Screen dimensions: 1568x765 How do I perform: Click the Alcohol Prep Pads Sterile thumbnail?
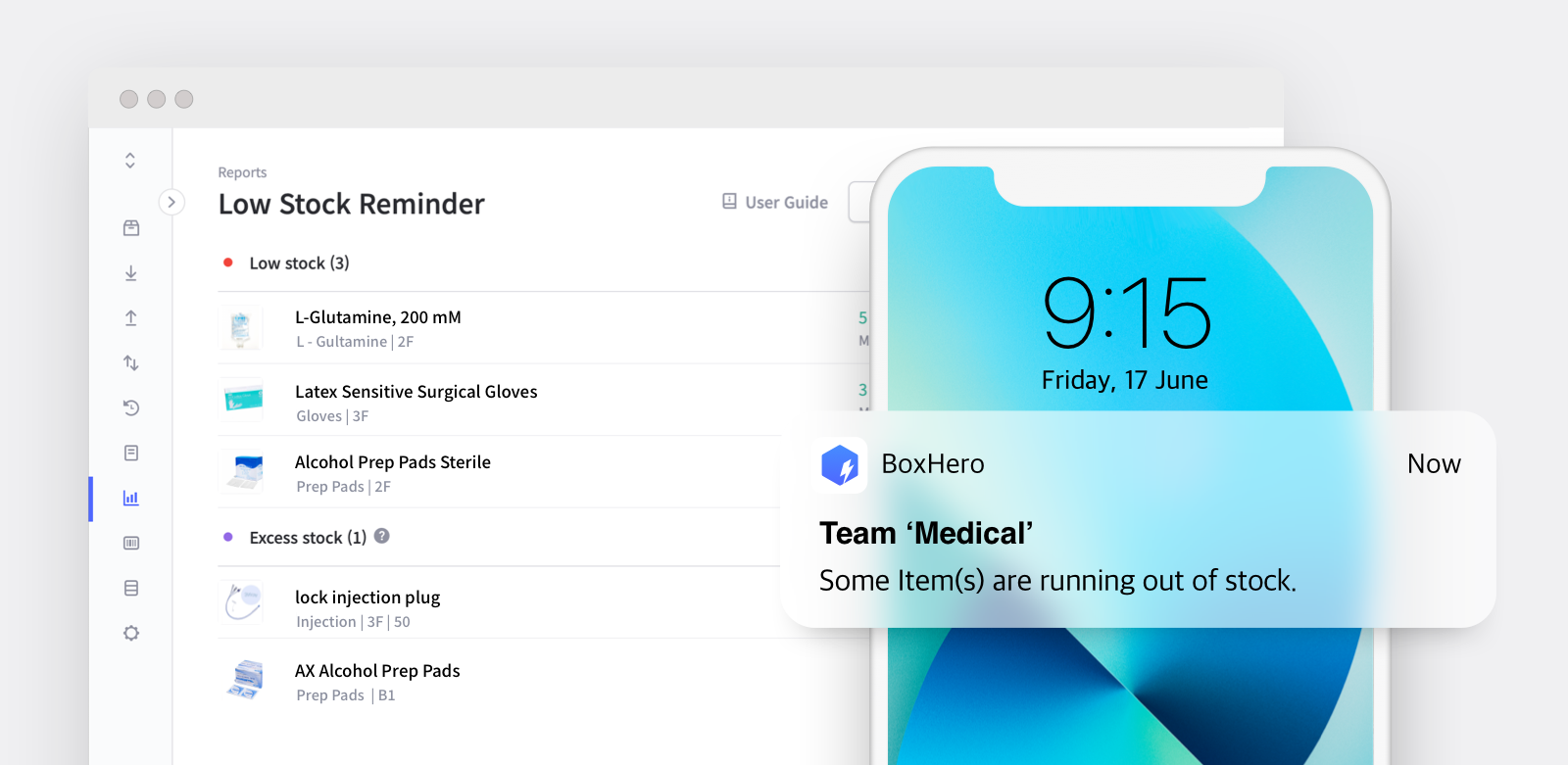[241, 471]
